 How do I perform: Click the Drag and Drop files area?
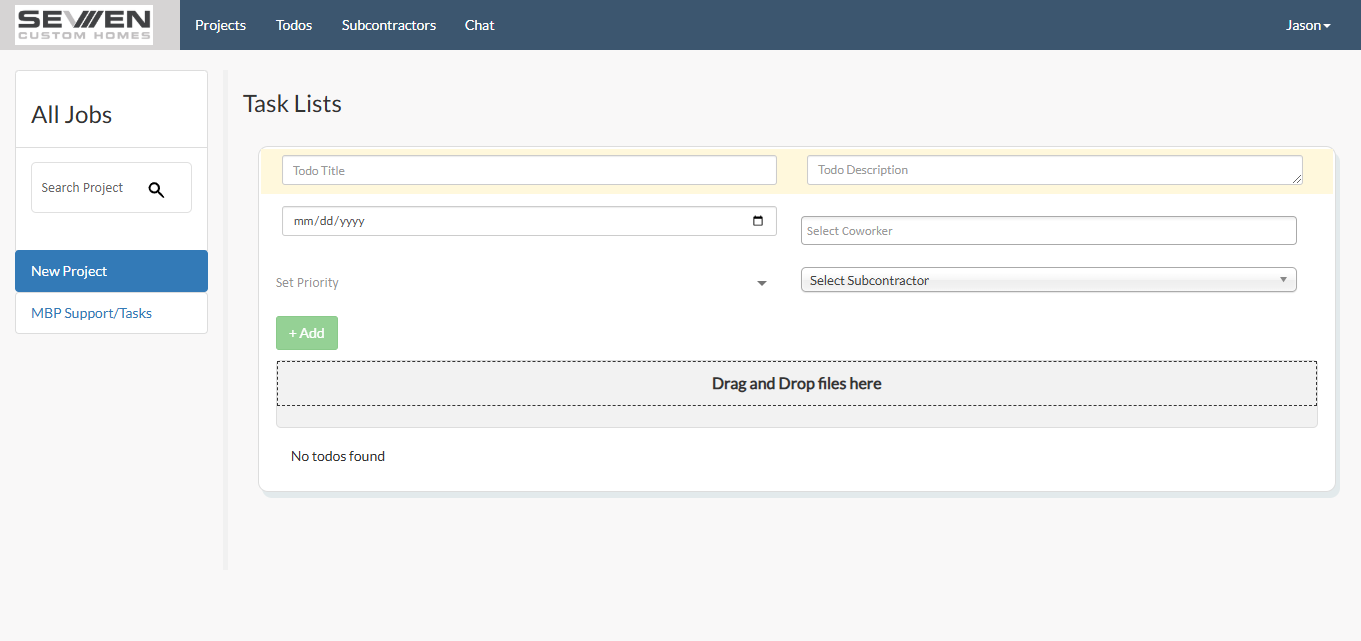point(796,383)
